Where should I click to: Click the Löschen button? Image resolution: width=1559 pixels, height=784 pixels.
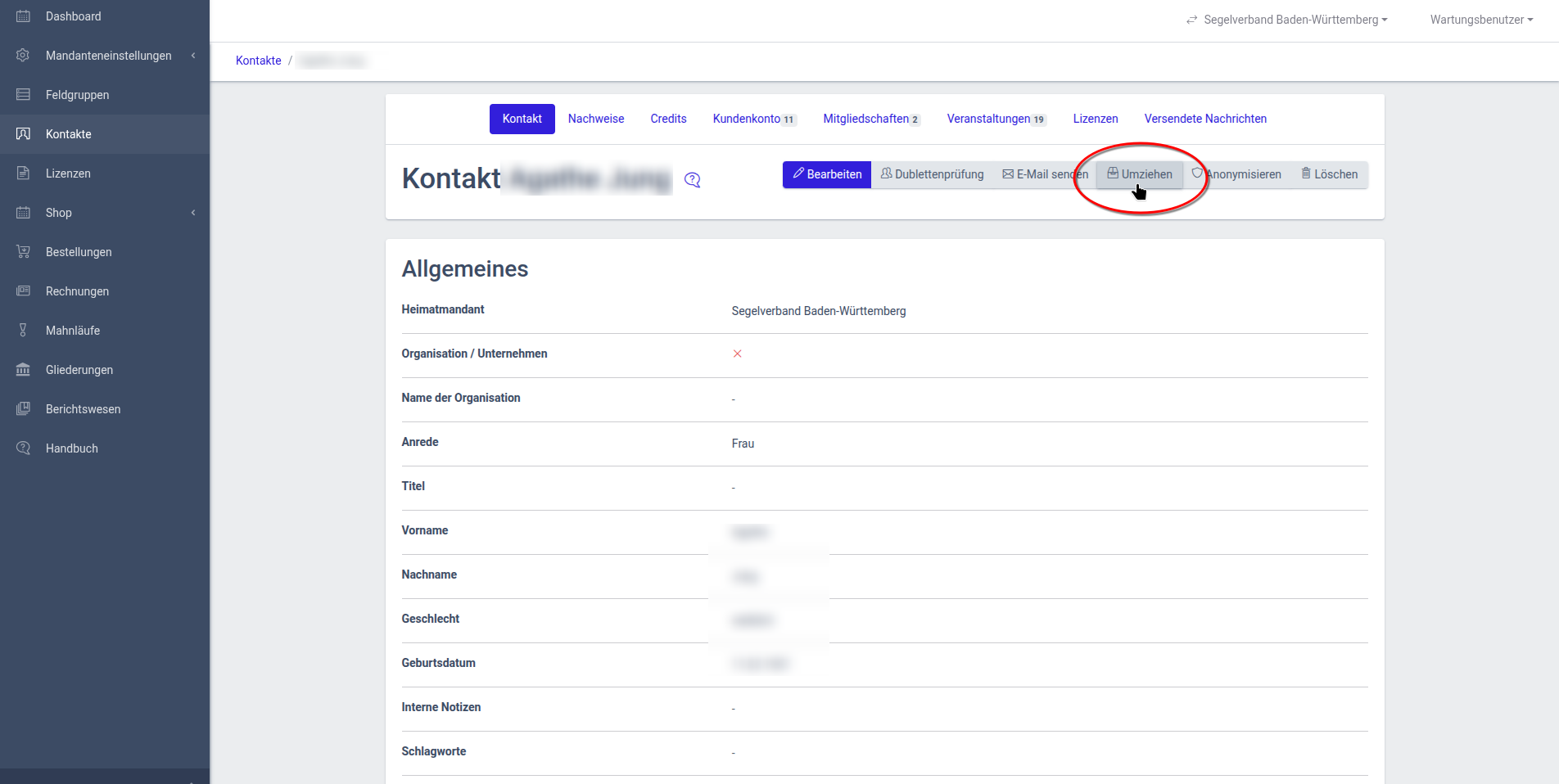tap(1329, 174)
